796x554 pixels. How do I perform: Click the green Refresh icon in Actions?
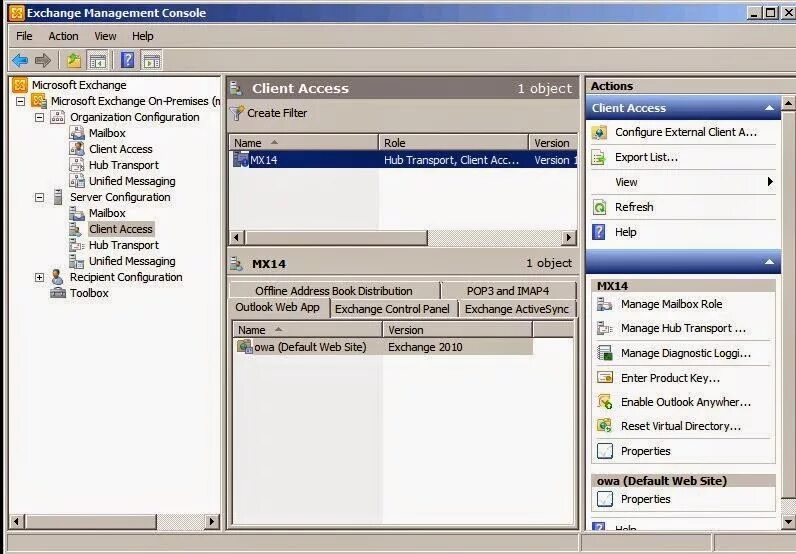click(600, 207)
